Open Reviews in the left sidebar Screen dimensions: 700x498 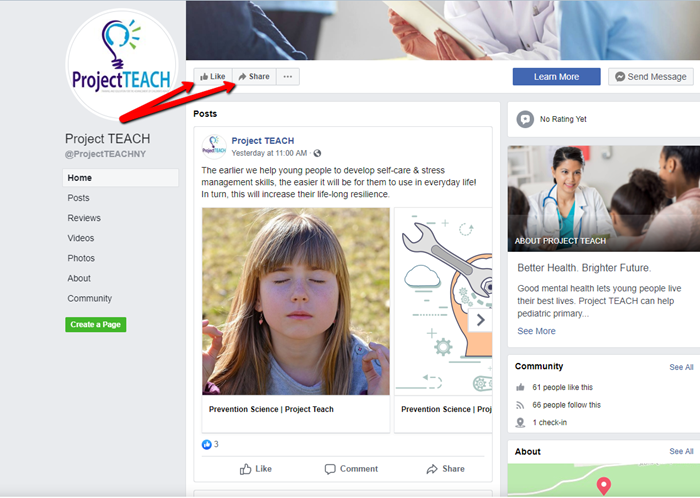[x=84, y=218]
